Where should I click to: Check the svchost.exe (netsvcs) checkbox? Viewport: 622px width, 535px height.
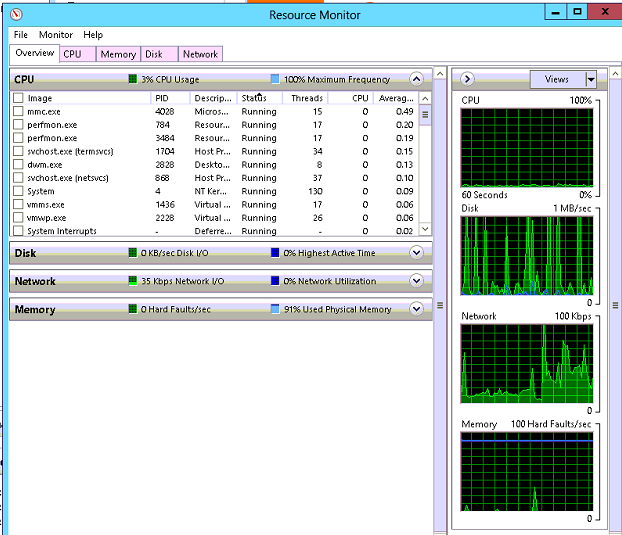point(18,178)
